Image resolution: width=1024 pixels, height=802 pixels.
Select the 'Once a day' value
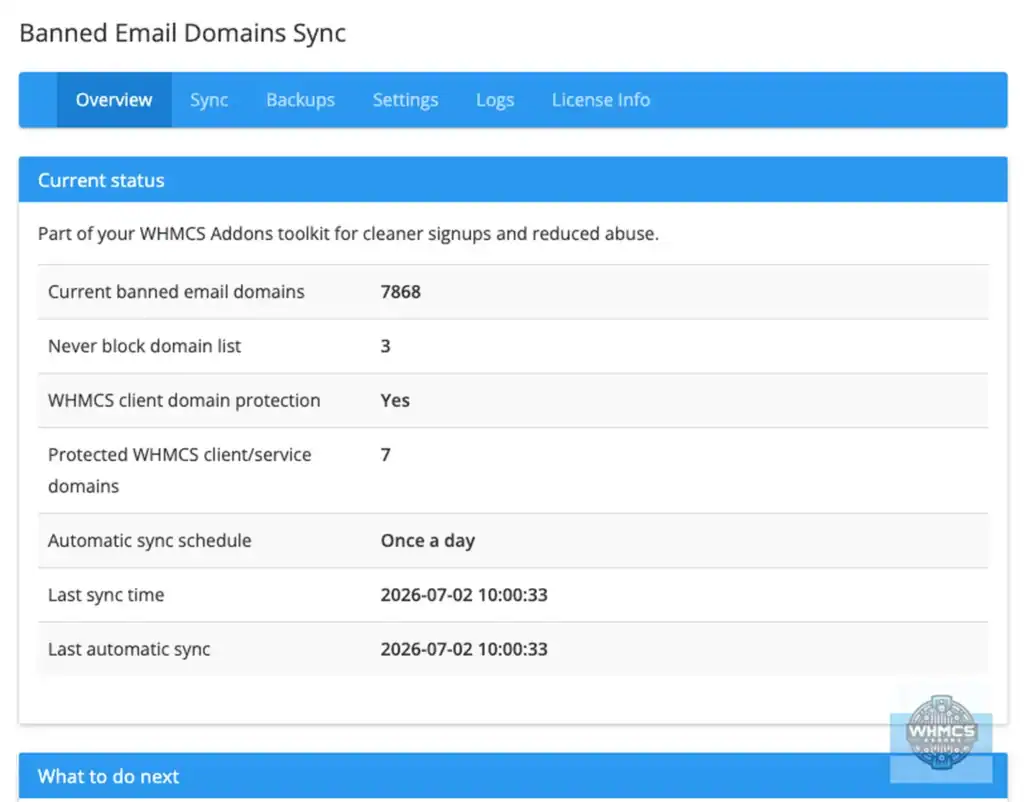pyautogui.click(x=428, y=541)
